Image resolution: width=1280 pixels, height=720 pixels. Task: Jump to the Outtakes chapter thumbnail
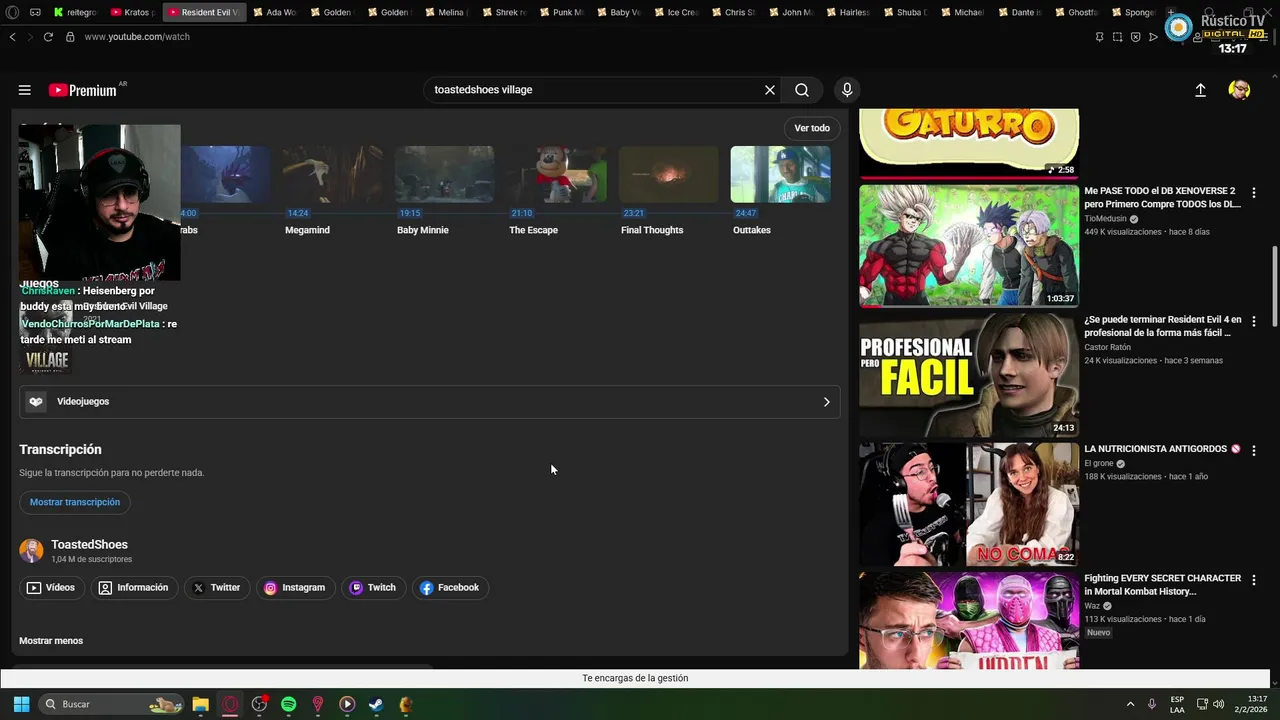(x=780, y=174)
